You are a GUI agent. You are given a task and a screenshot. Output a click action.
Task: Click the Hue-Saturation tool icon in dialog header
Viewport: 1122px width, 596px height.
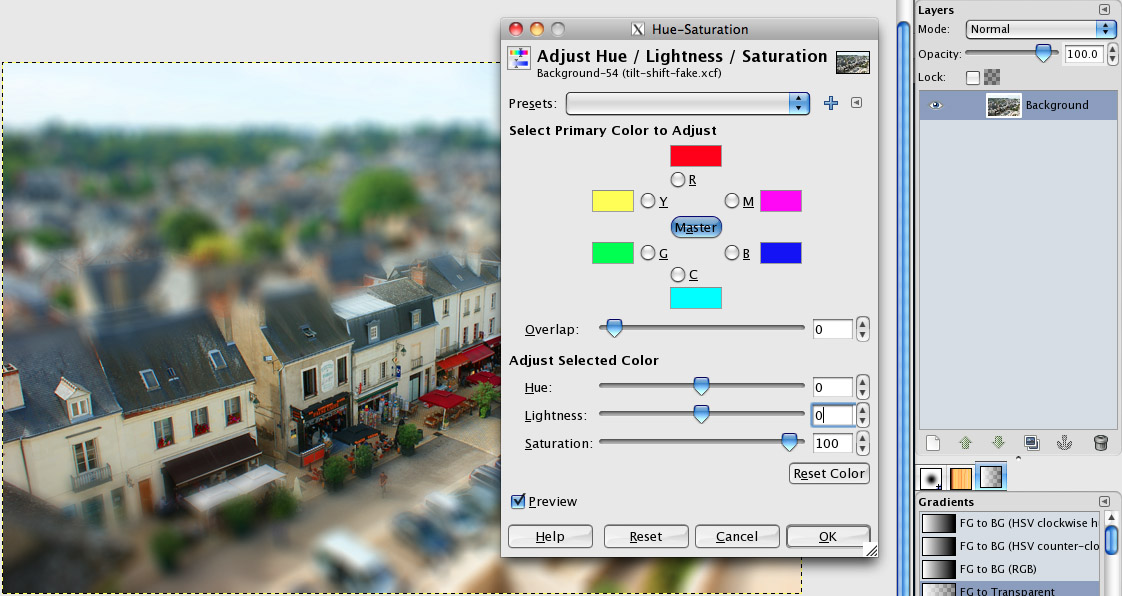click(x=519, y=58)
